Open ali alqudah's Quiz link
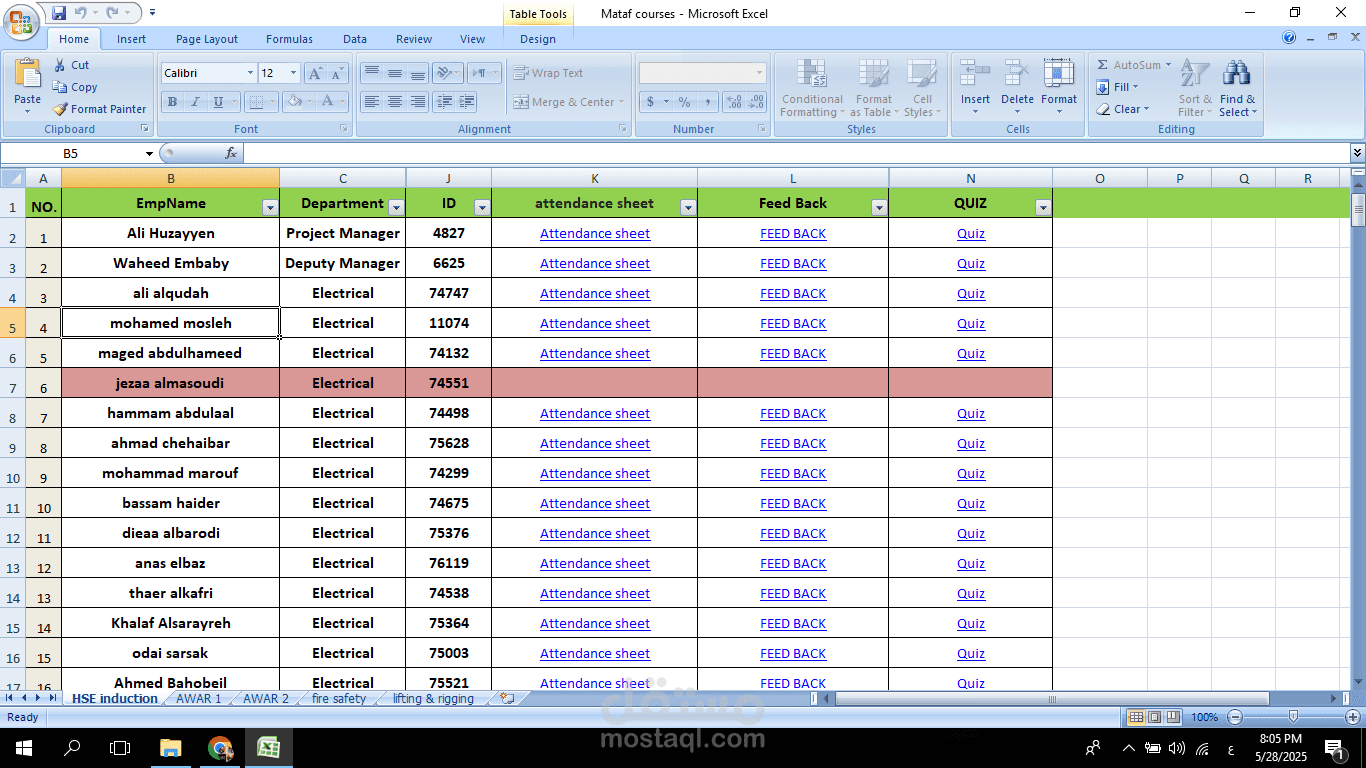1366x768 pixels. click(x=971, y=293)
